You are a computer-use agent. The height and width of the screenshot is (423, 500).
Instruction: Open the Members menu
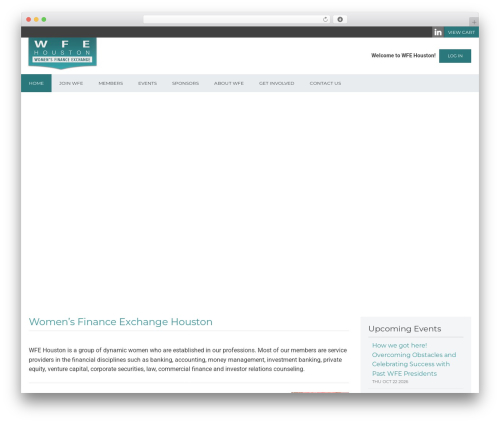point(111,83)
